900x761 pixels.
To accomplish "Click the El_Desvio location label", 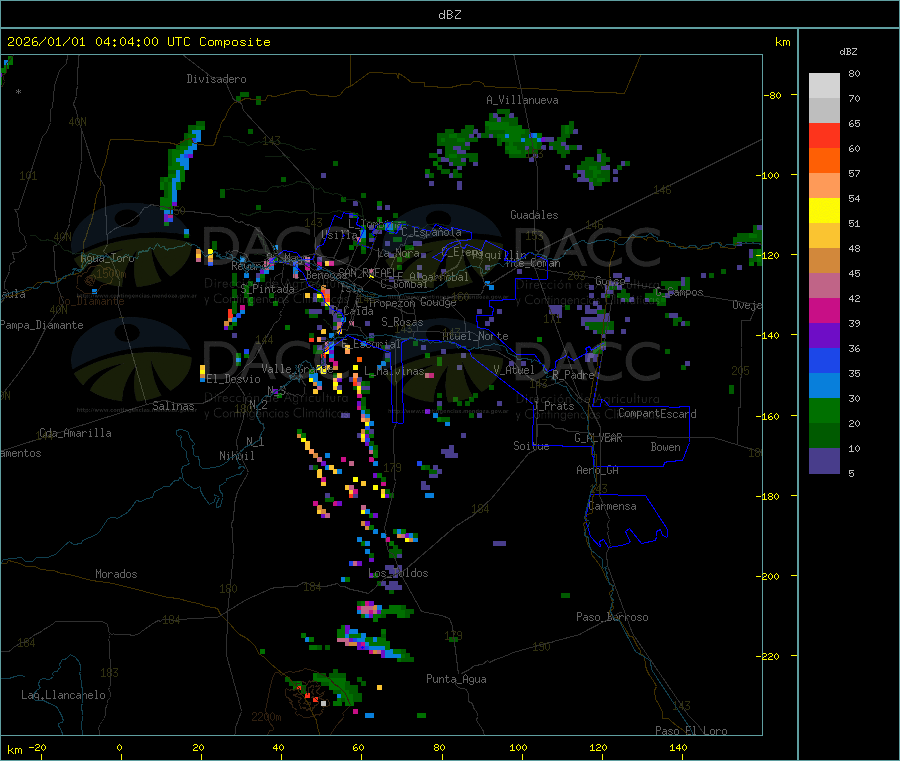I will coord(233,379).
